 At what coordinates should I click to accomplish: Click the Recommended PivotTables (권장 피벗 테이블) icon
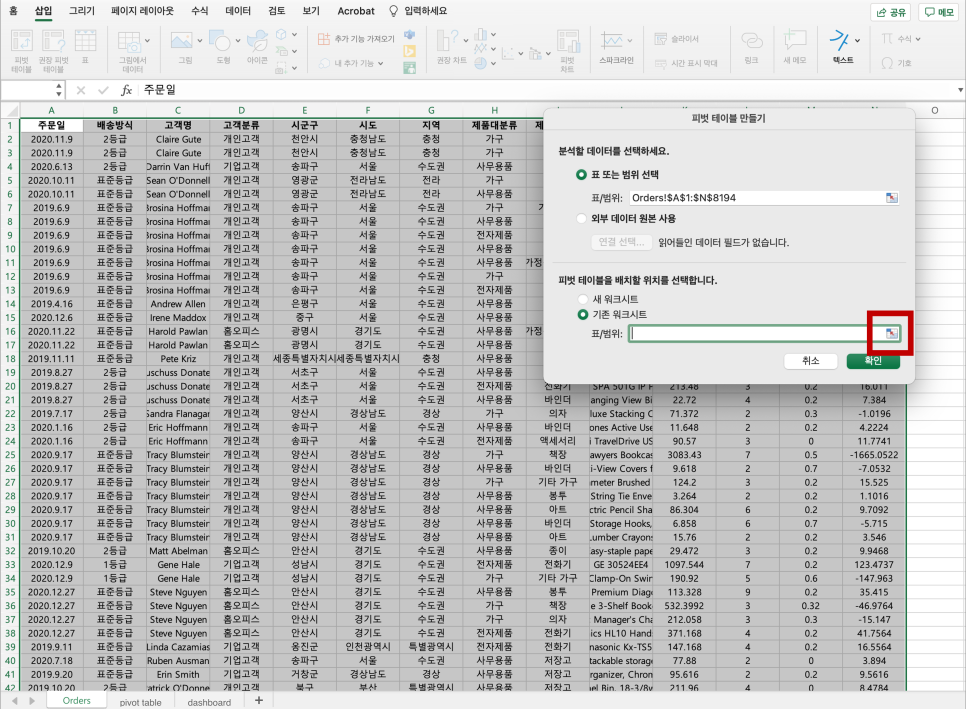[53, 41]
